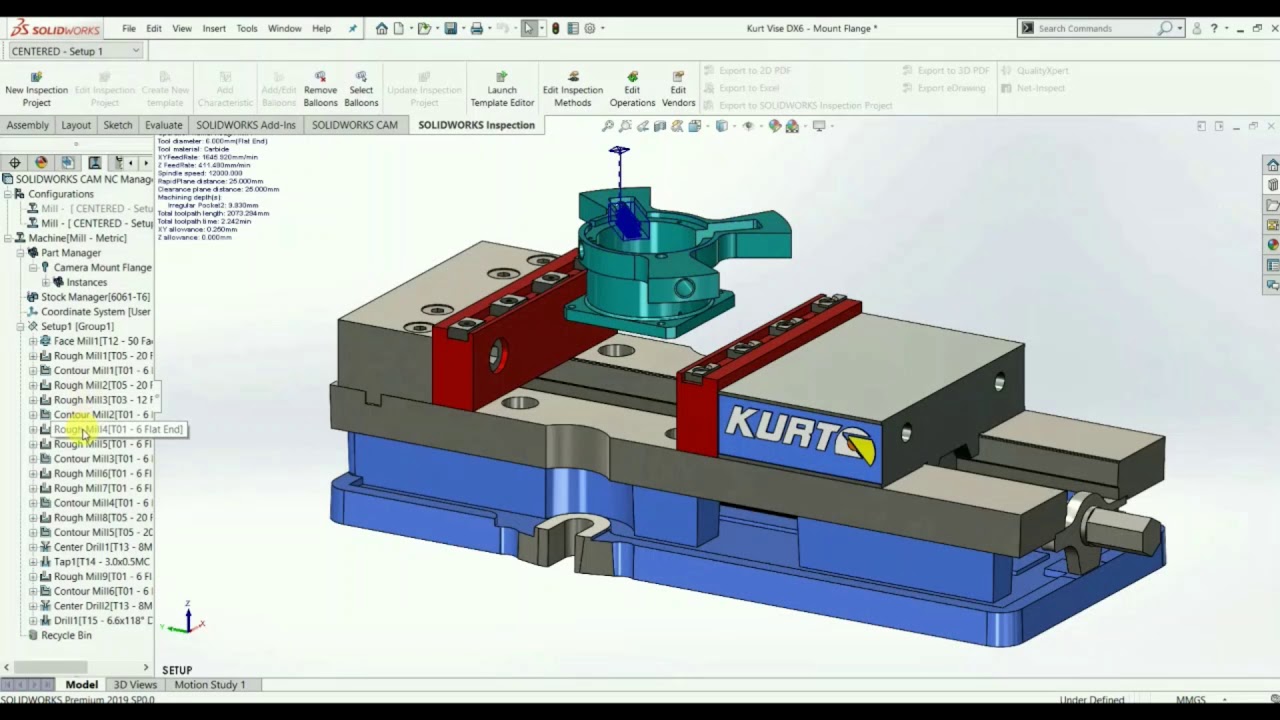Open the Options gear icon
1280x720 pixels.
click(x=590, y=28)
